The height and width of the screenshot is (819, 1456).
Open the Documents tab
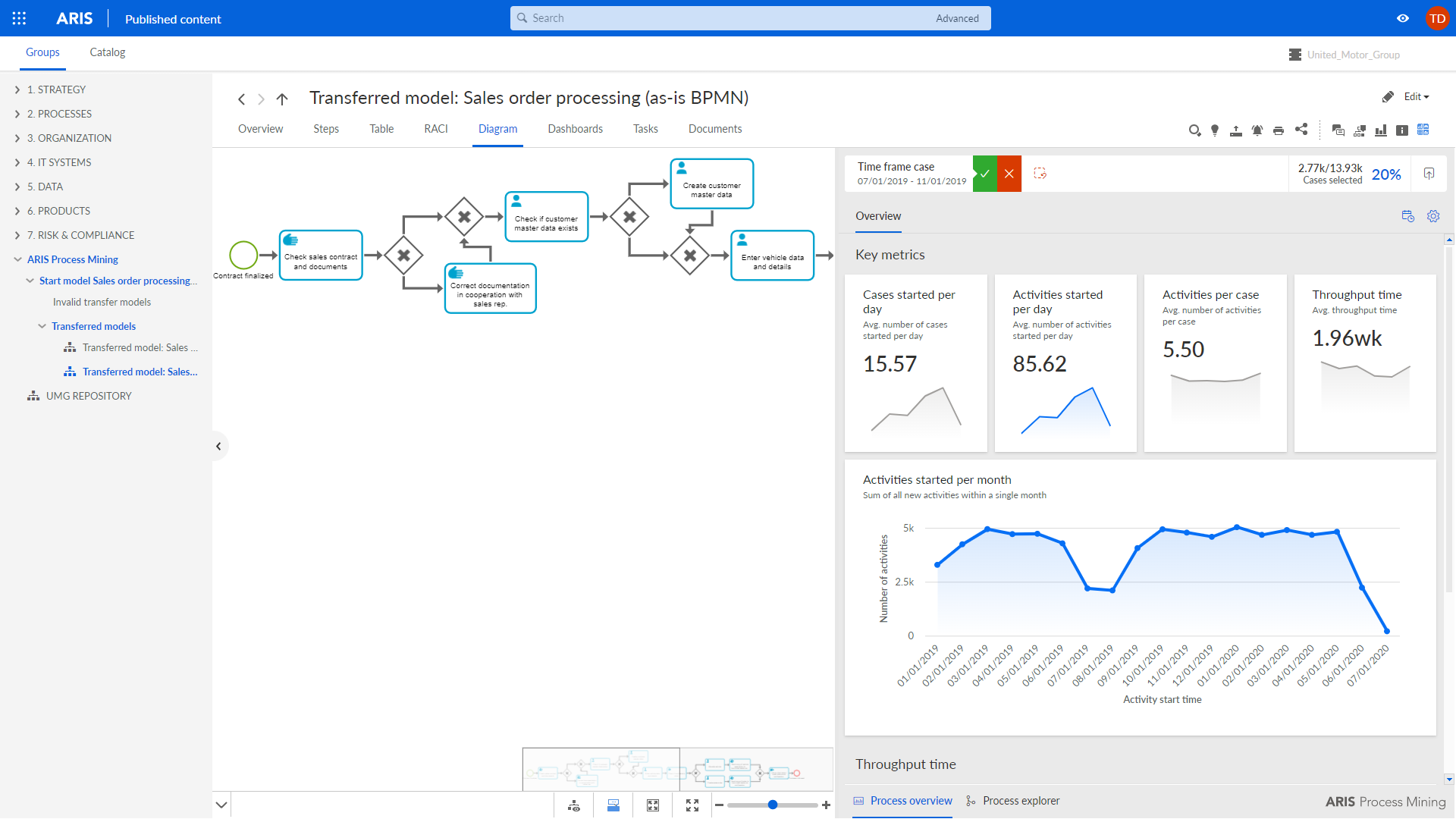(715, 129)
